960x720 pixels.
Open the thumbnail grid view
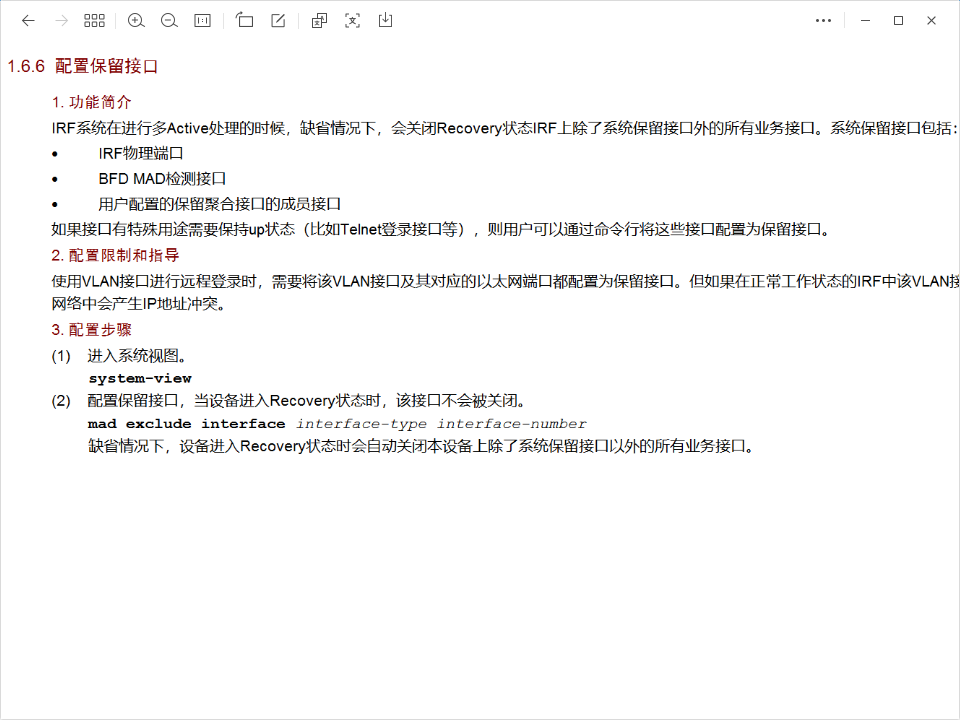click(x=94, y=21)
